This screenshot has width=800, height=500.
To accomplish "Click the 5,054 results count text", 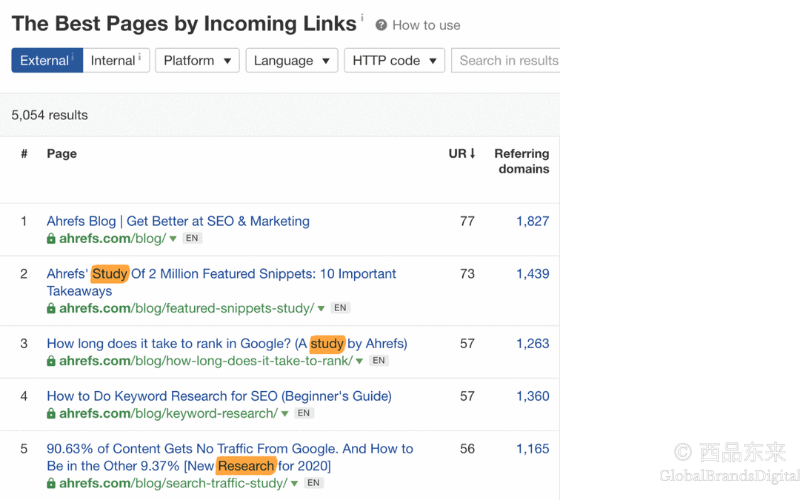I will (x=49, y=115).
